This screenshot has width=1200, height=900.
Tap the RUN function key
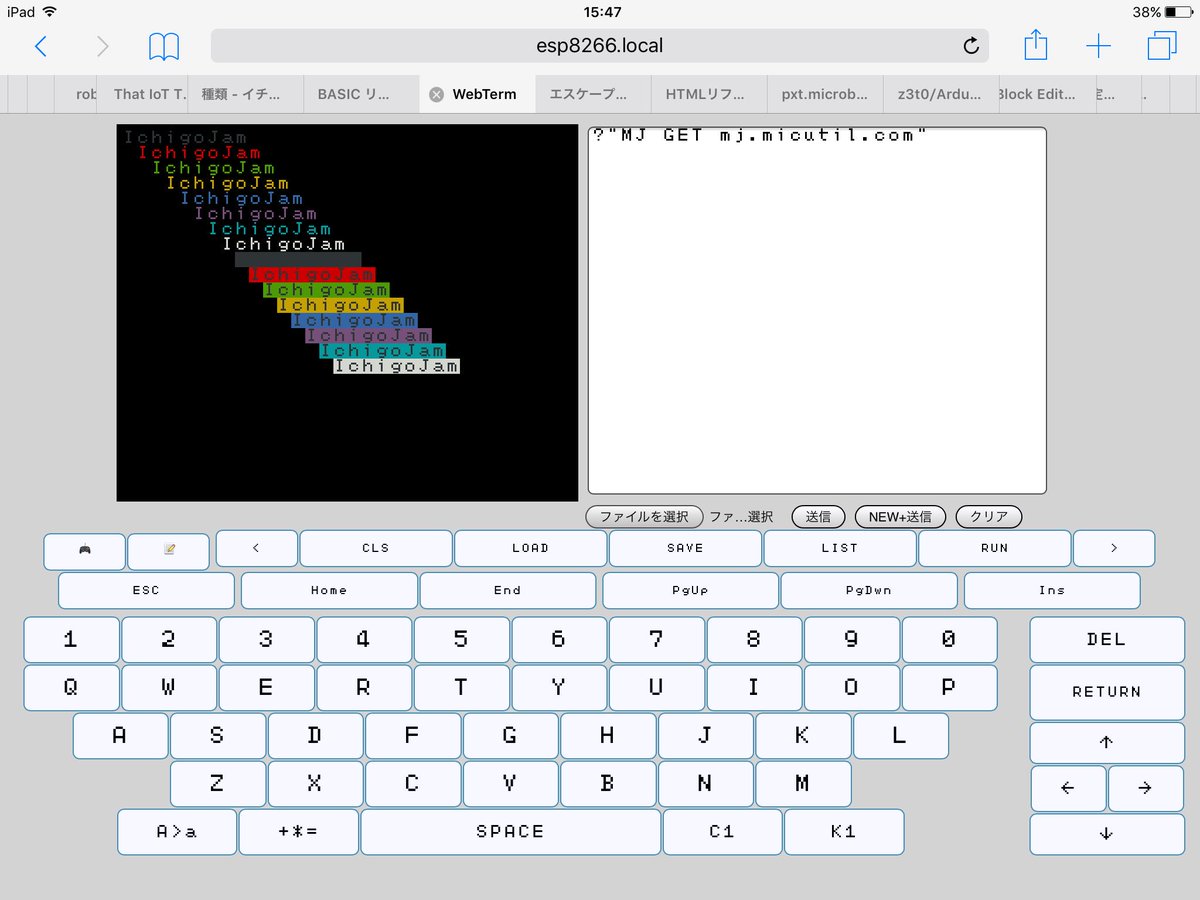(994, 548)
